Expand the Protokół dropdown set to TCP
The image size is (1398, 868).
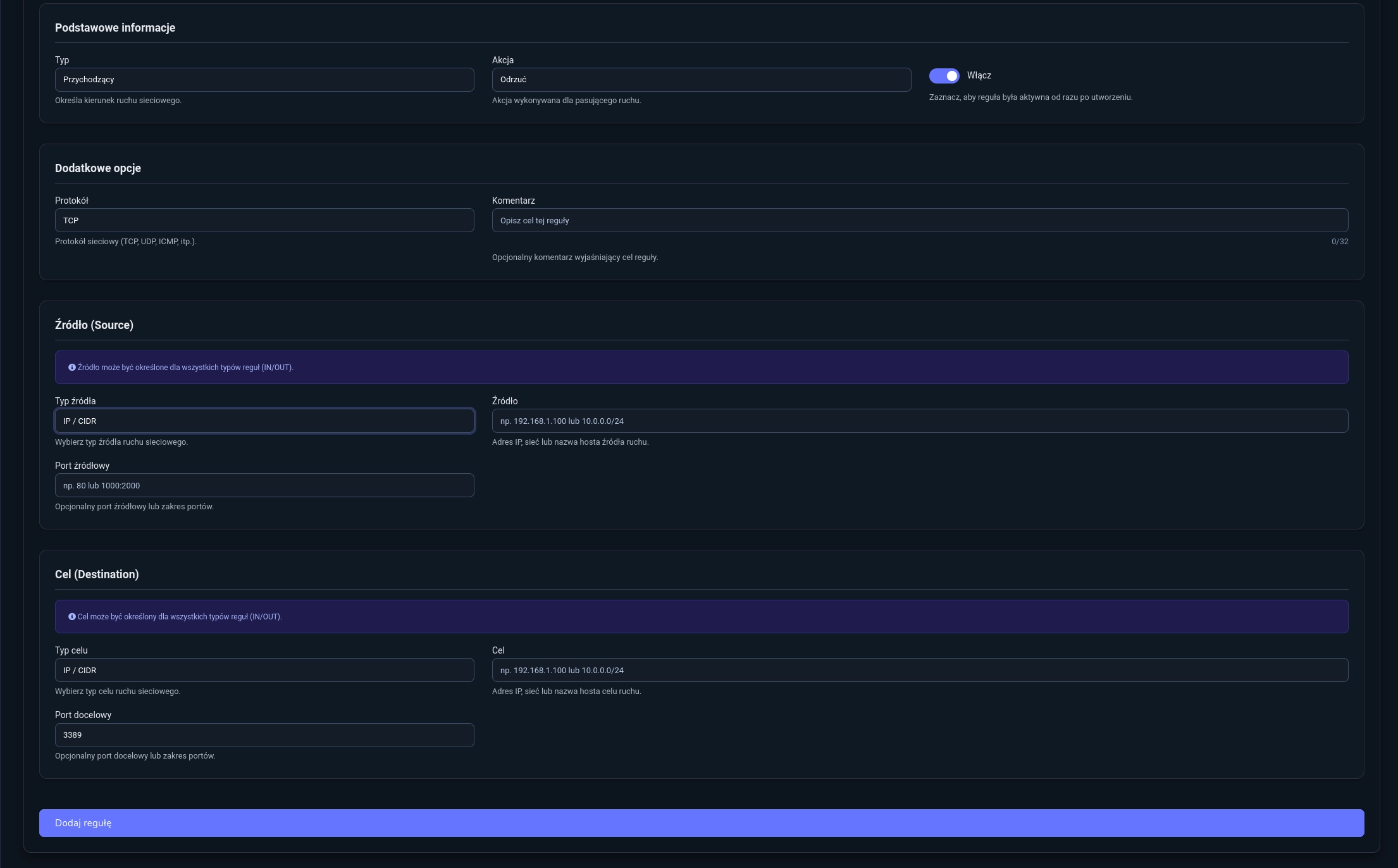coord(264,221)
